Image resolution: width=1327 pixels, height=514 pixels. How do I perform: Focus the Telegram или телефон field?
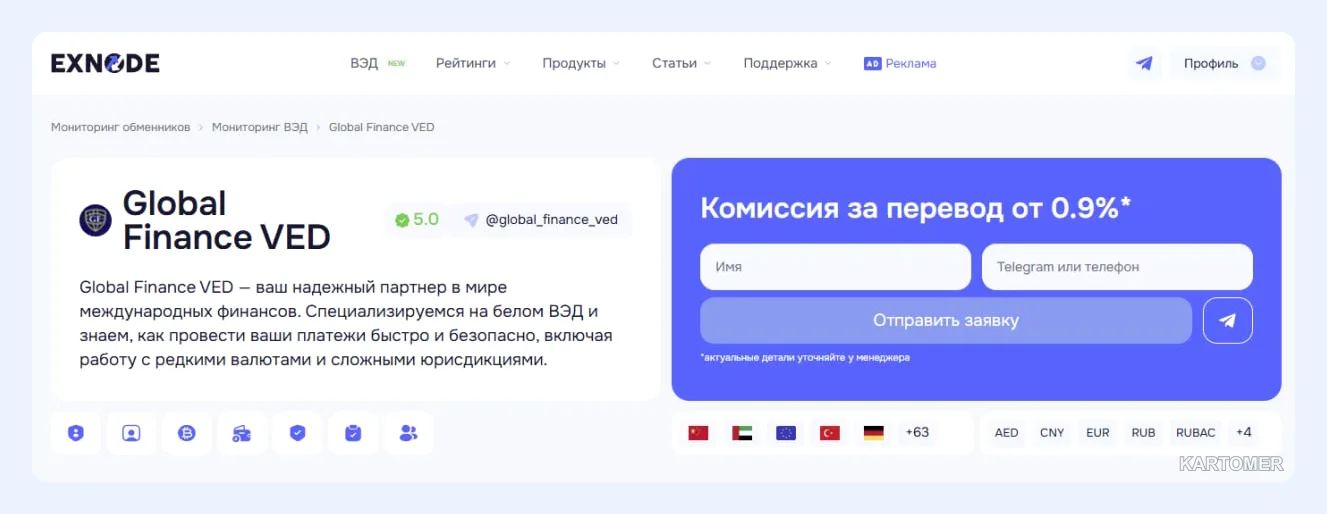tap(1117, 267)
